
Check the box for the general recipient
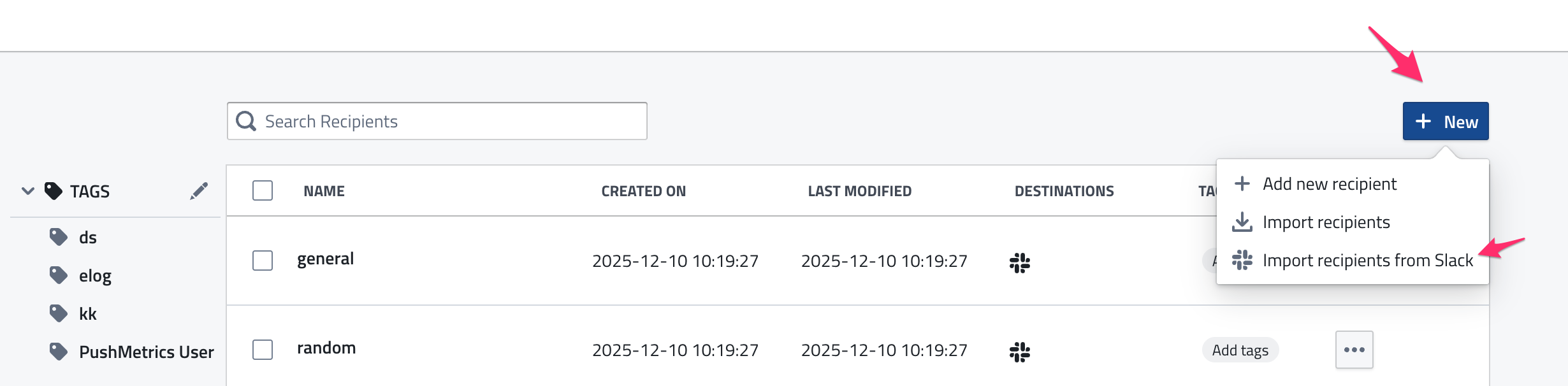263,261
